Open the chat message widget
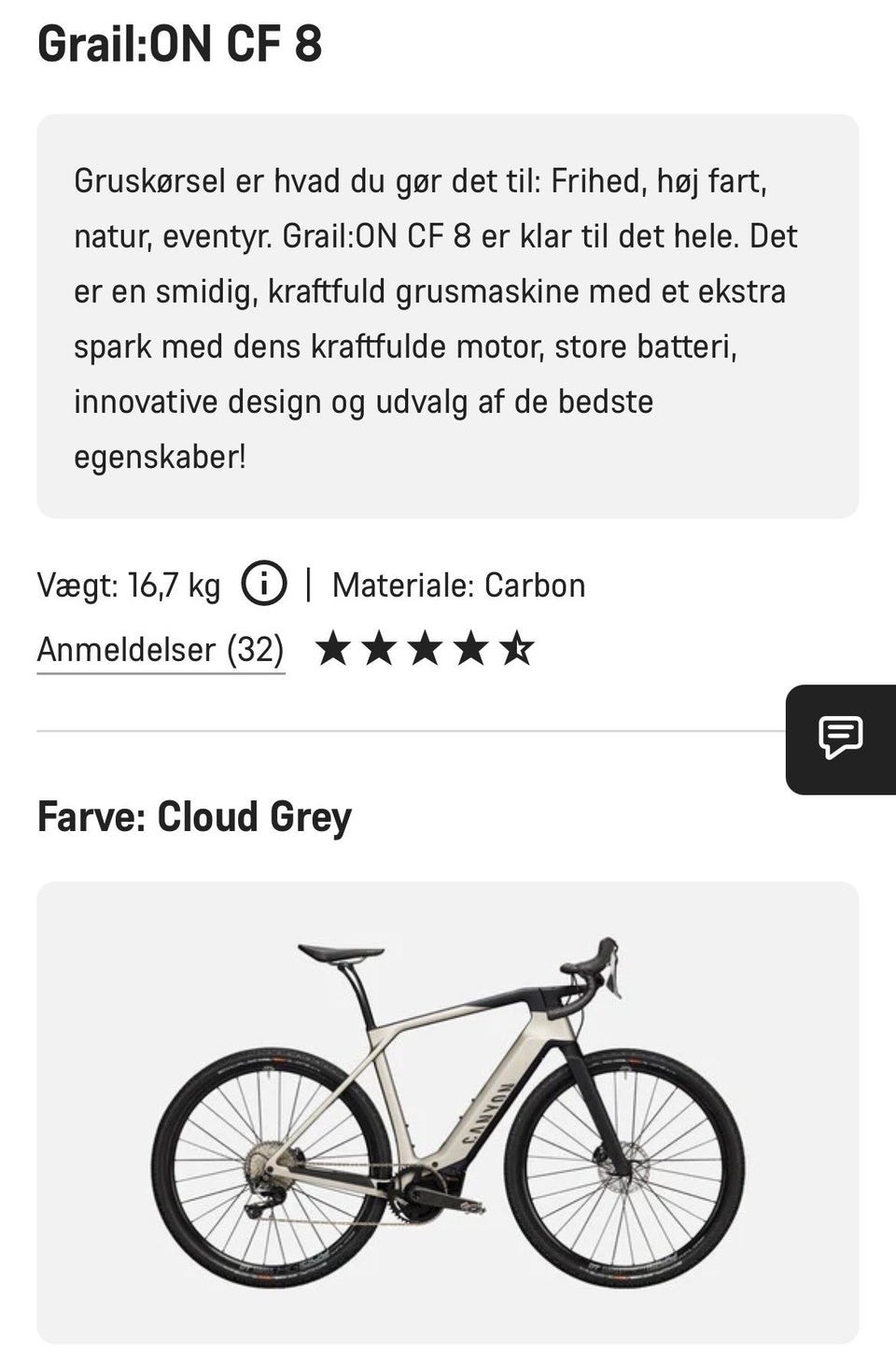896x1368 pixels. pyautogui.click(x=841, y=739)
